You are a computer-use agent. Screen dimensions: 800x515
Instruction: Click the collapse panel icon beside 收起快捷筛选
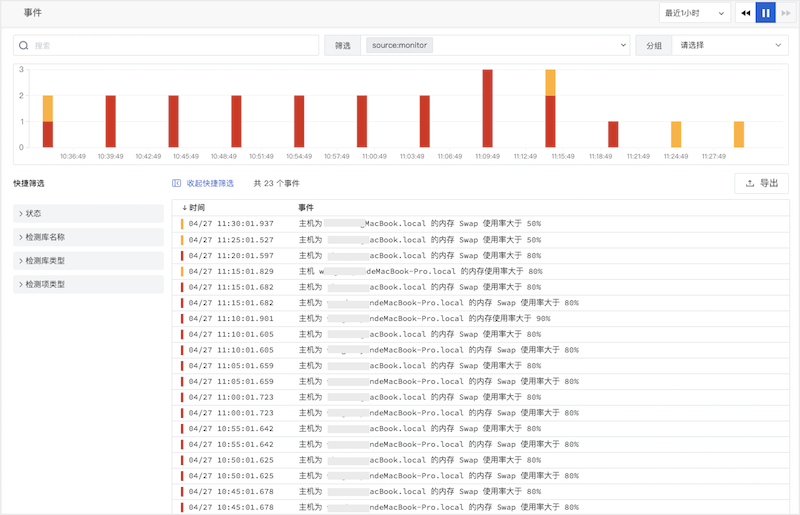(177, 183)
